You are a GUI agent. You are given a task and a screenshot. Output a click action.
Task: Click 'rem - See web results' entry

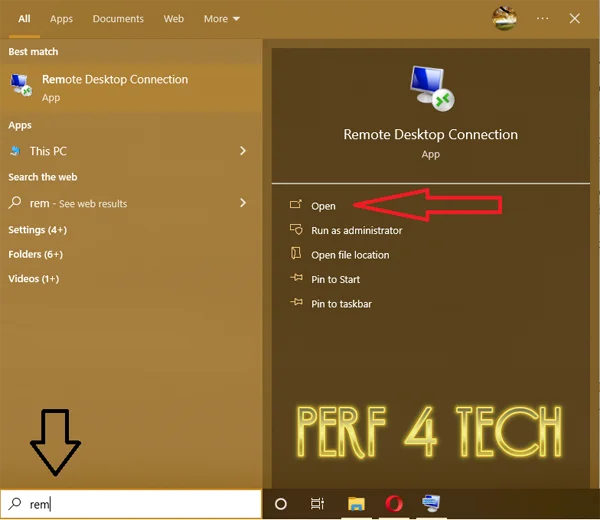coord(78,203)
